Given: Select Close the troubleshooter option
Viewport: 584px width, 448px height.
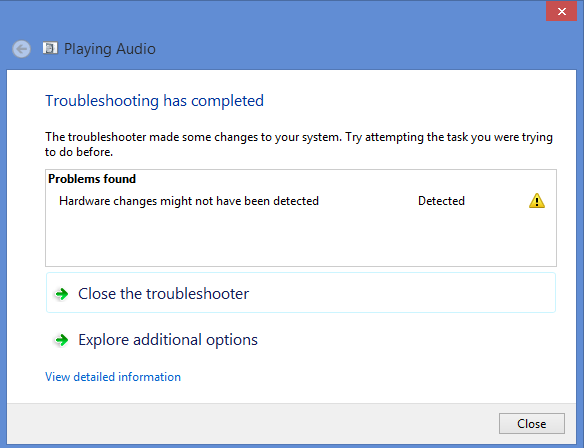Looking at the screenshot, I should coord(301,293).
